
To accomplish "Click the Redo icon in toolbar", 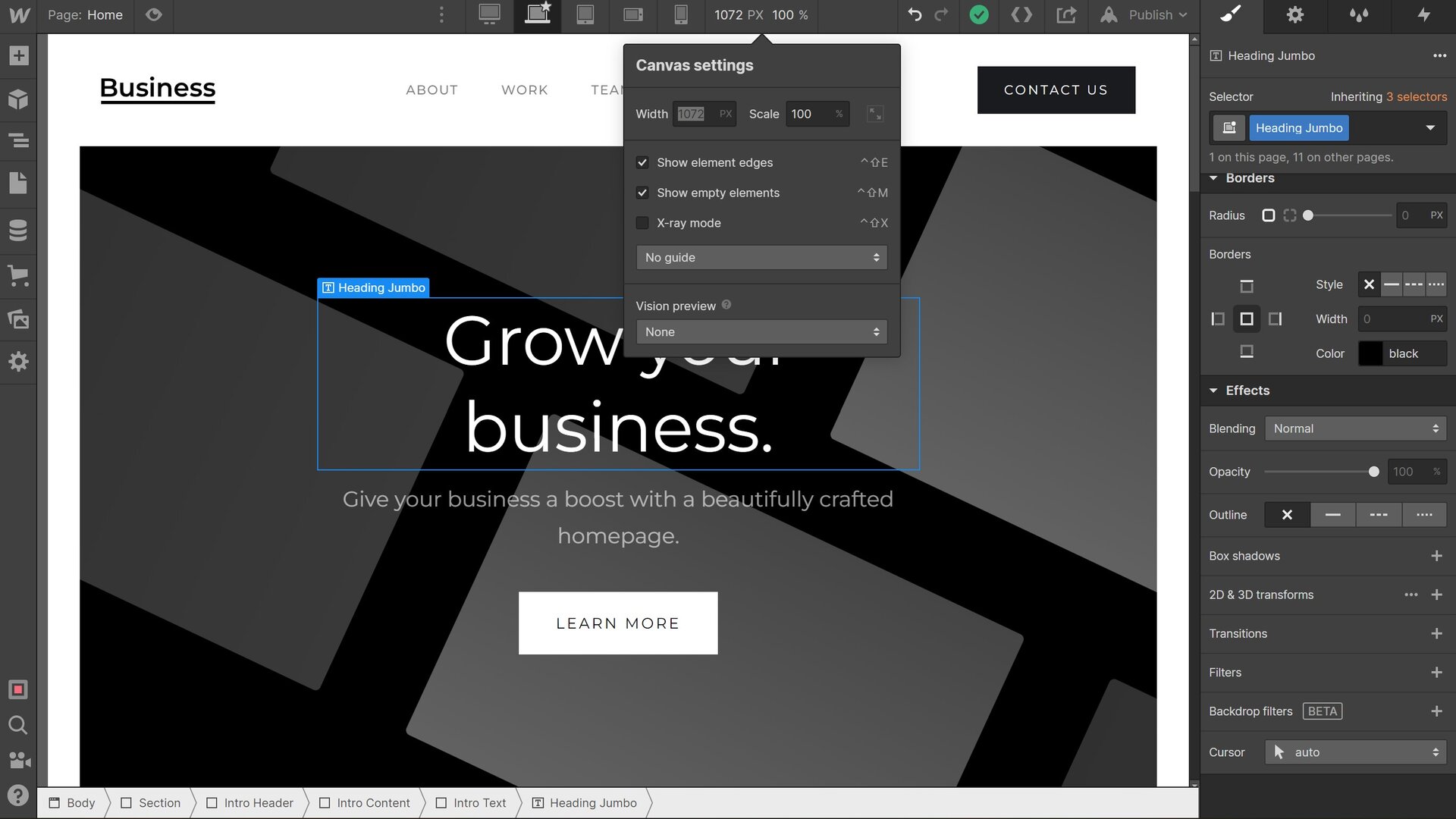I will (x=940, y=15).
